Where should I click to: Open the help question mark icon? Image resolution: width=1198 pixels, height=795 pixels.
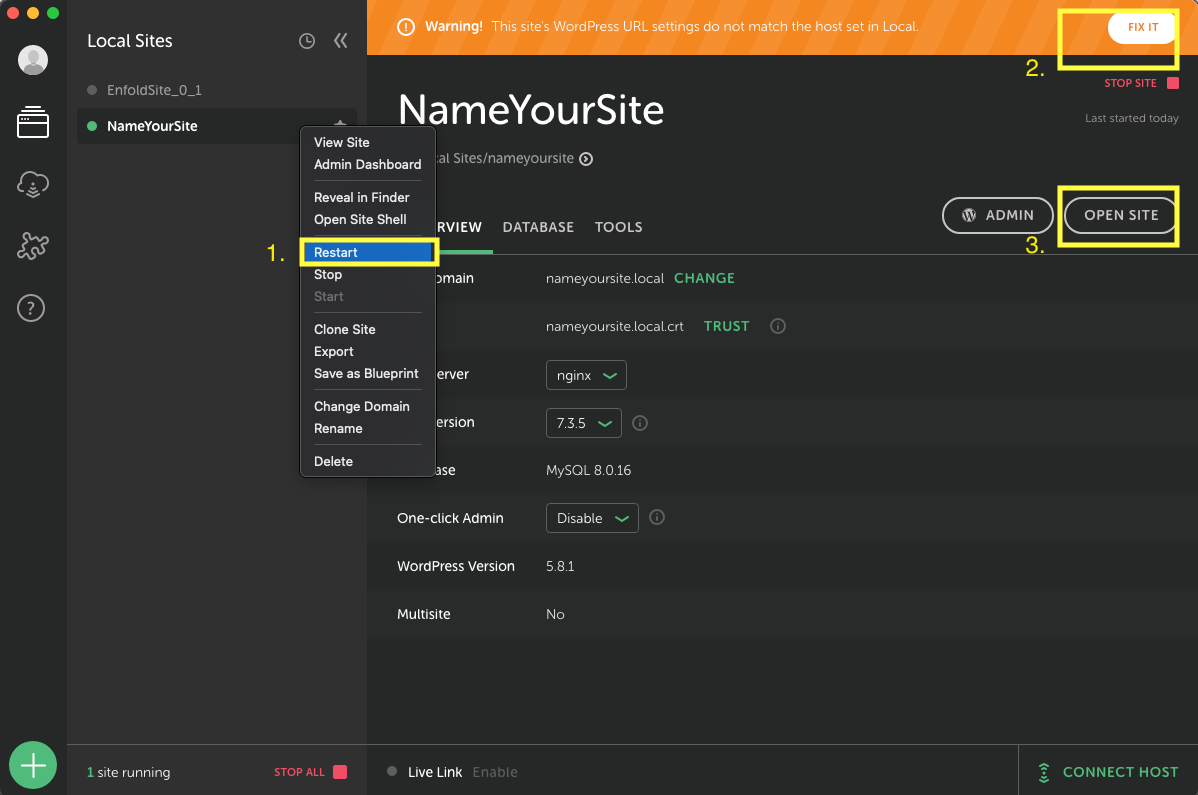[x=31, y=308]
